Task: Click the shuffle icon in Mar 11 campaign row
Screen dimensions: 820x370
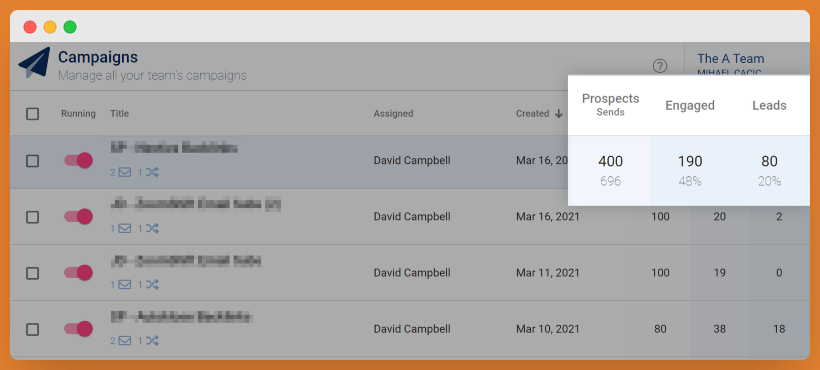Action: (152, 285)
